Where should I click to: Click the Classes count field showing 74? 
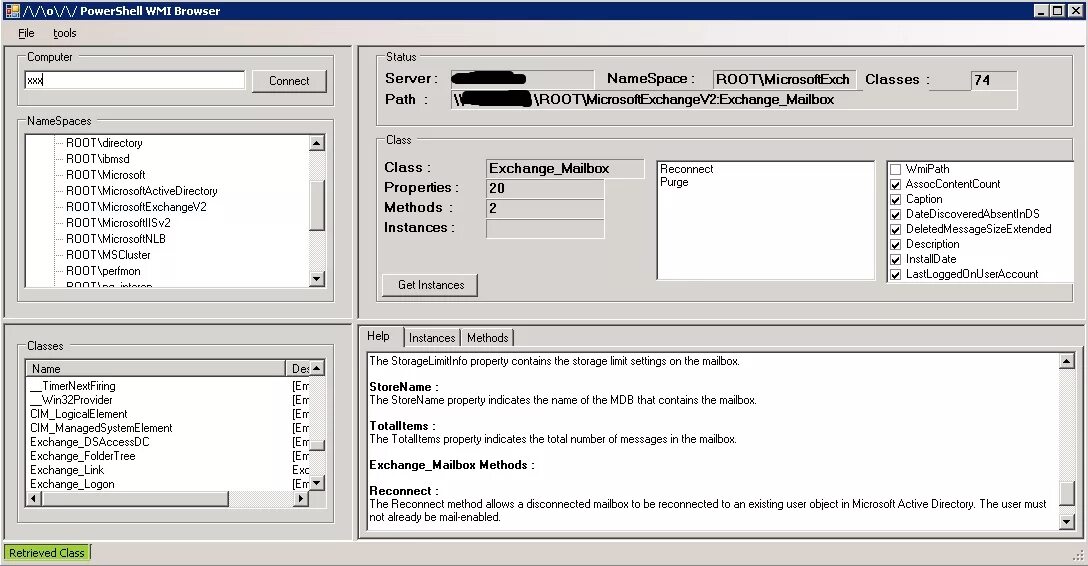click(x=994, y=80)
